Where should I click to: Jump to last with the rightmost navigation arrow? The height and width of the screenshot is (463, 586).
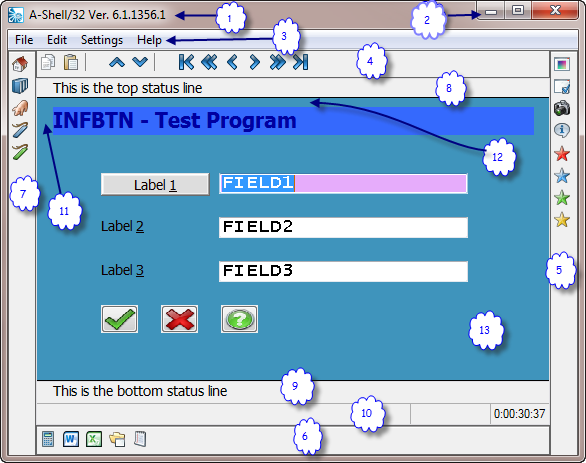(301, 62)
